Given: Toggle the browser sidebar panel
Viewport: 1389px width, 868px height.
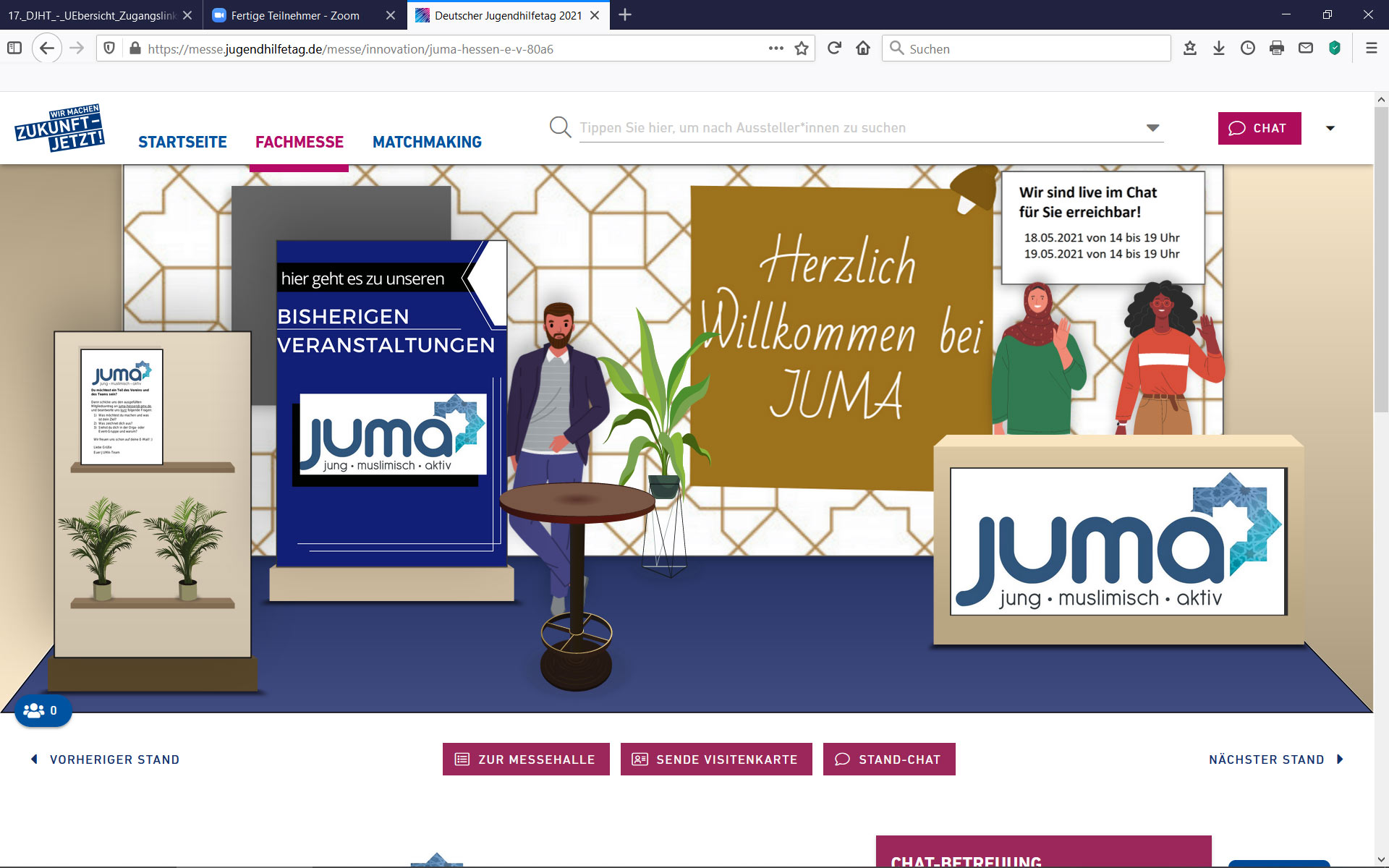Looking at the screenshot, I should [x=14, y=48].
